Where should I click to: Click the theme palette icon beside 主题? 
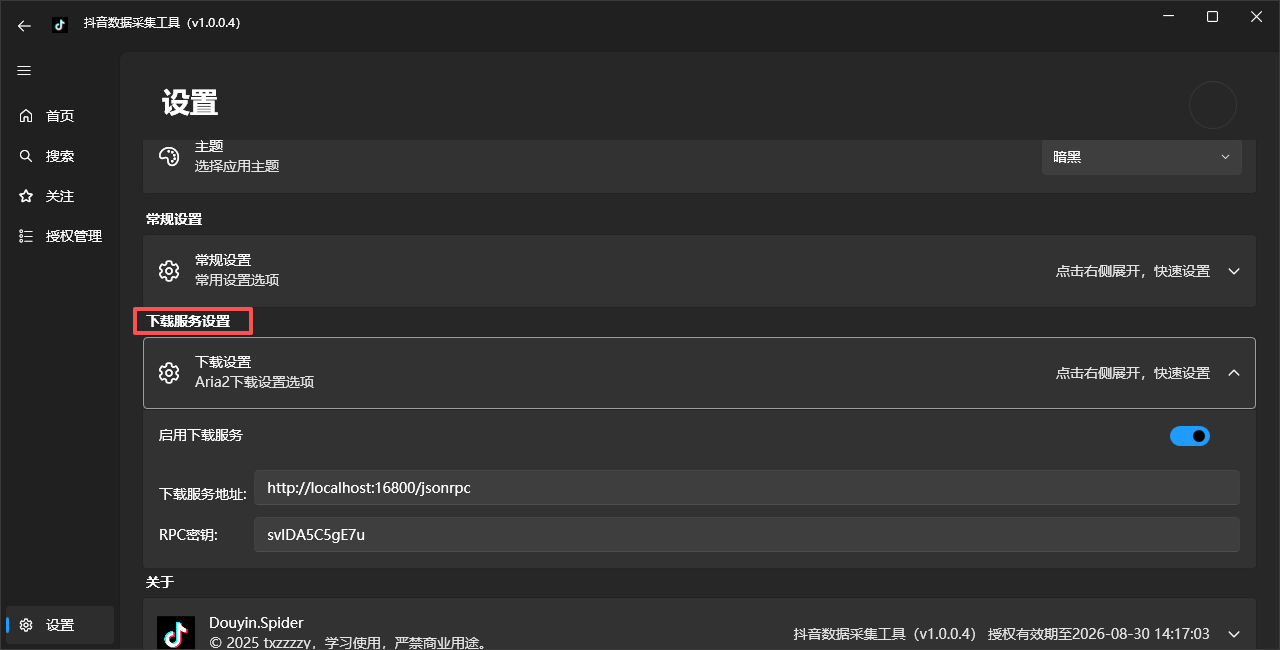[x=169, y=156]
